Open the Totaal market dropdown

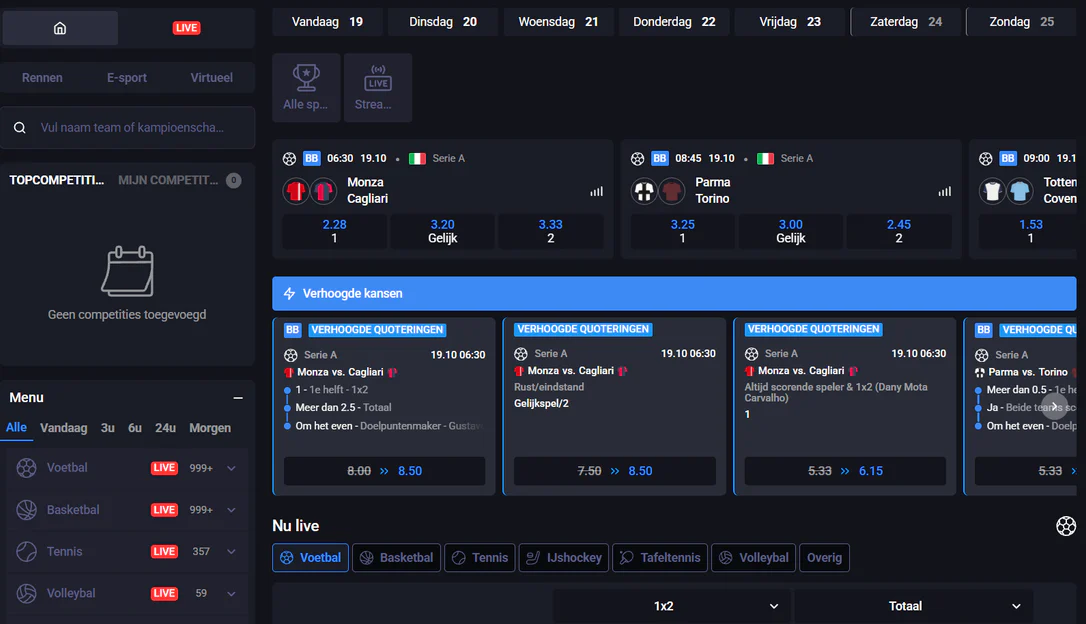pyautogui.click(x=913, y=606)
